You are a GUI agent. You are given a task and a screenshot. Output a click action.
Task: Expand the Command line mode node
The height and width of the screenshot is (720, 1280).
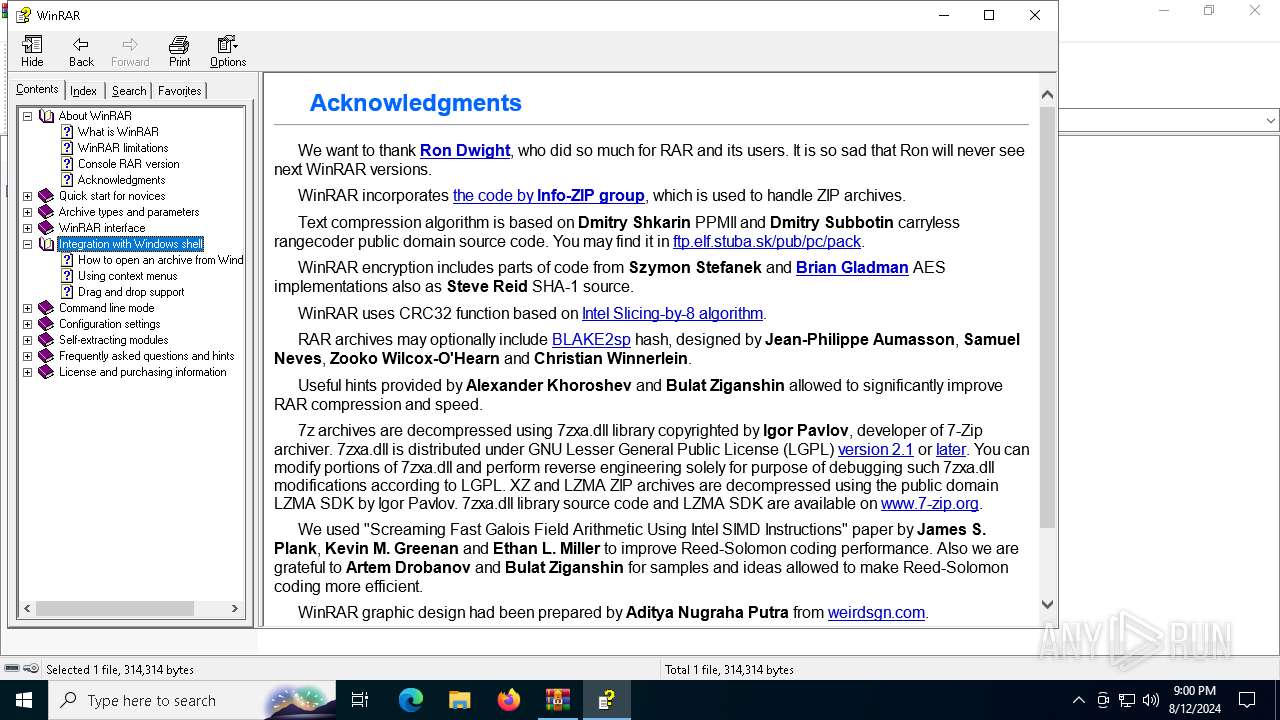(x=28, y=308)
